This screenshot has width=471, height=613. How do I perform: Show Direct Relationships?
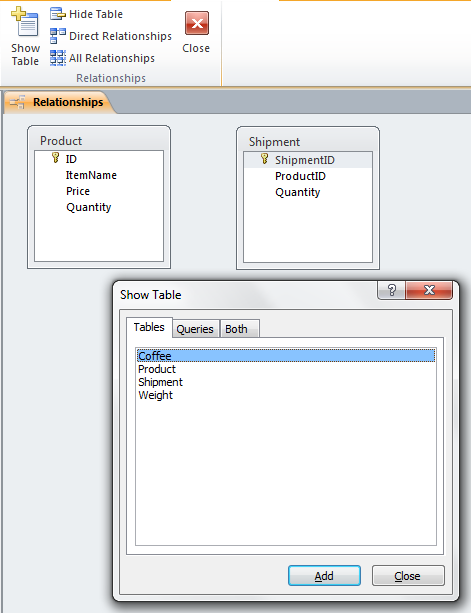[x=111, y=36]
